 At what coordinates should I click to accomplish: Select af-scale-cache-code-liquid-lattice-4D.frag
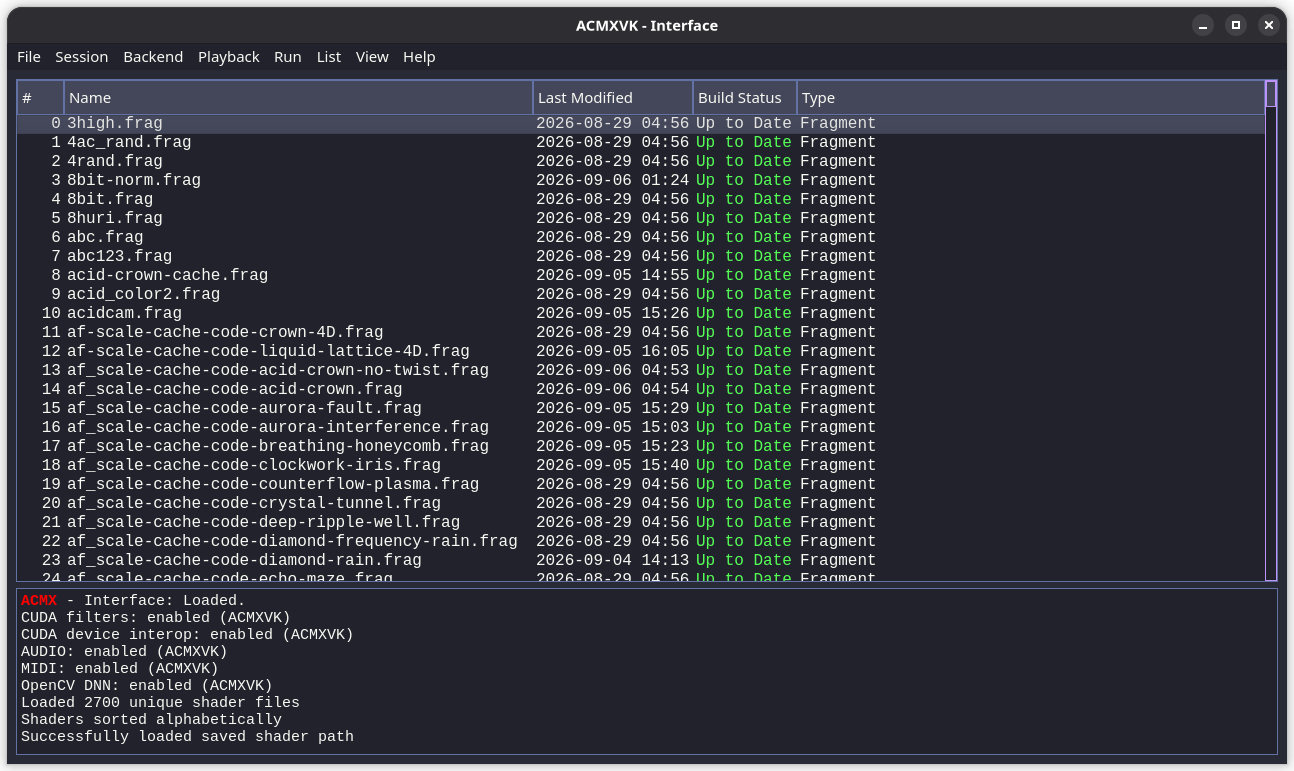pyautogui.click(x=641, y=352)
